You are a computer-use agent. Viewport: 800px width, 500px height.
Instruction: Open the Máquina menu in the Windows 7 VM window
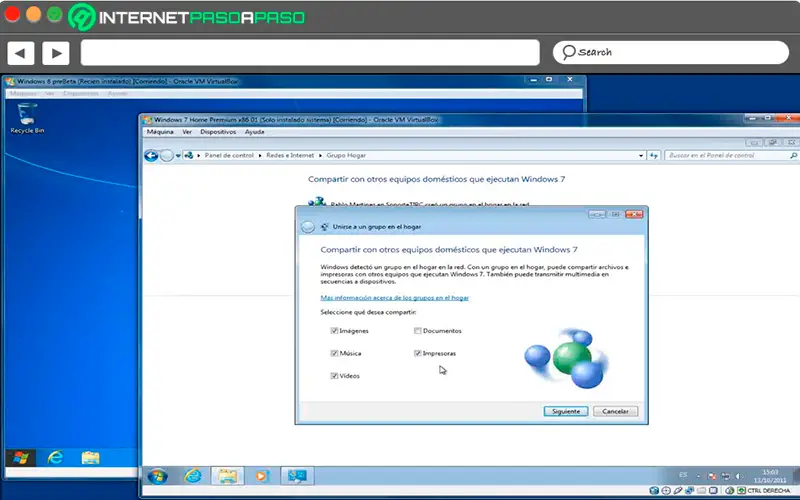click(160, 132)
